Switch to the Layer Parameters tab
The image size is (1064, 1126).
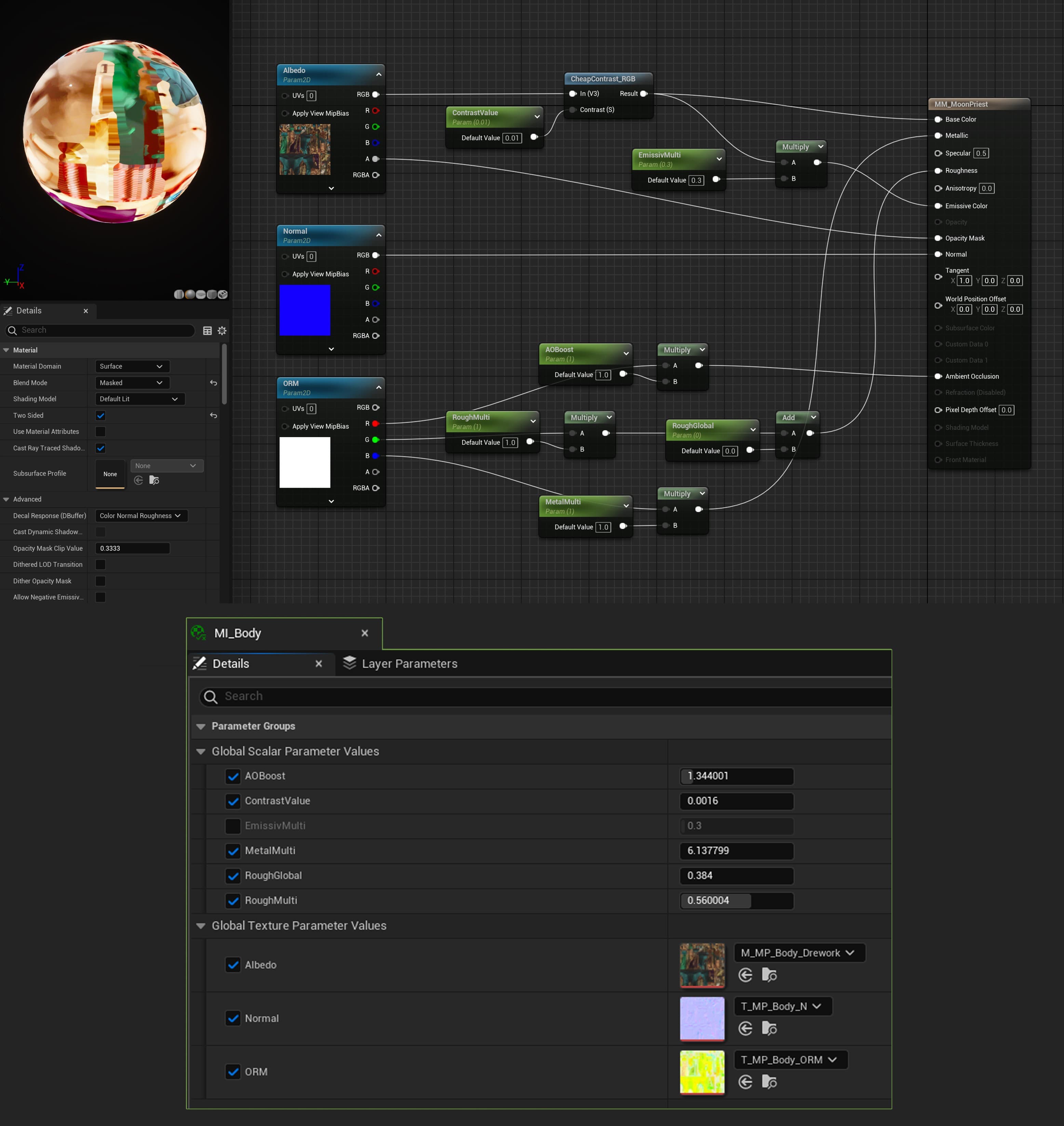(401, 664)
